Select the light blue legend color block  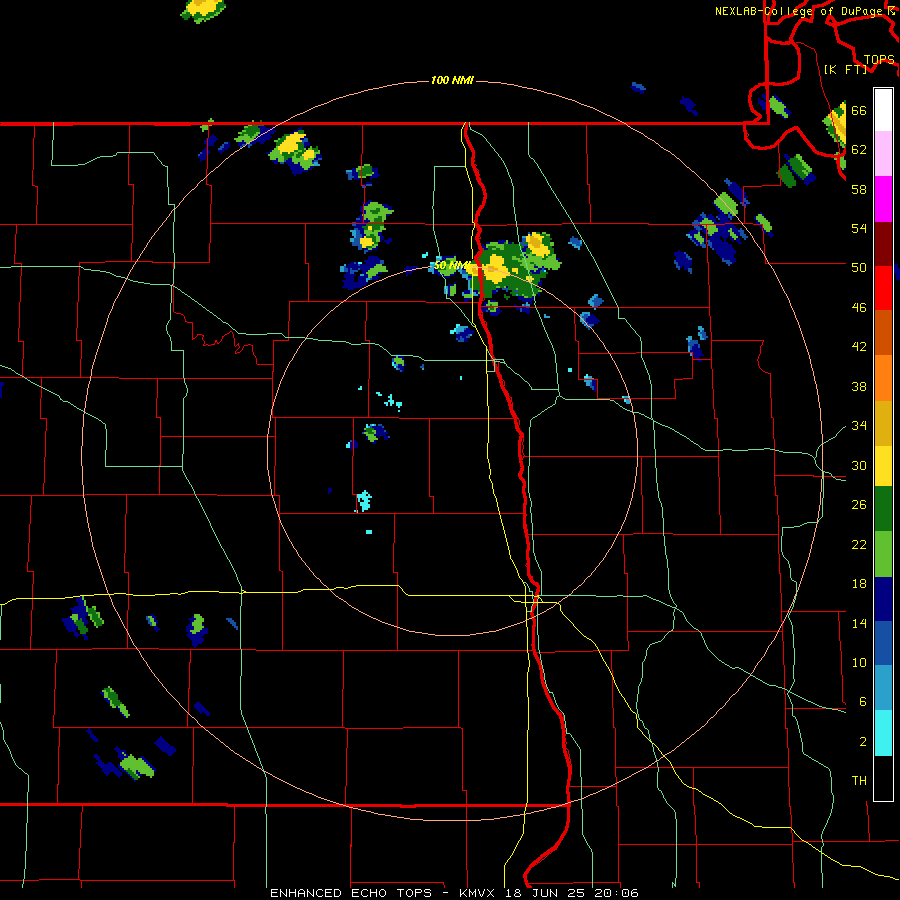coord(883,689)
